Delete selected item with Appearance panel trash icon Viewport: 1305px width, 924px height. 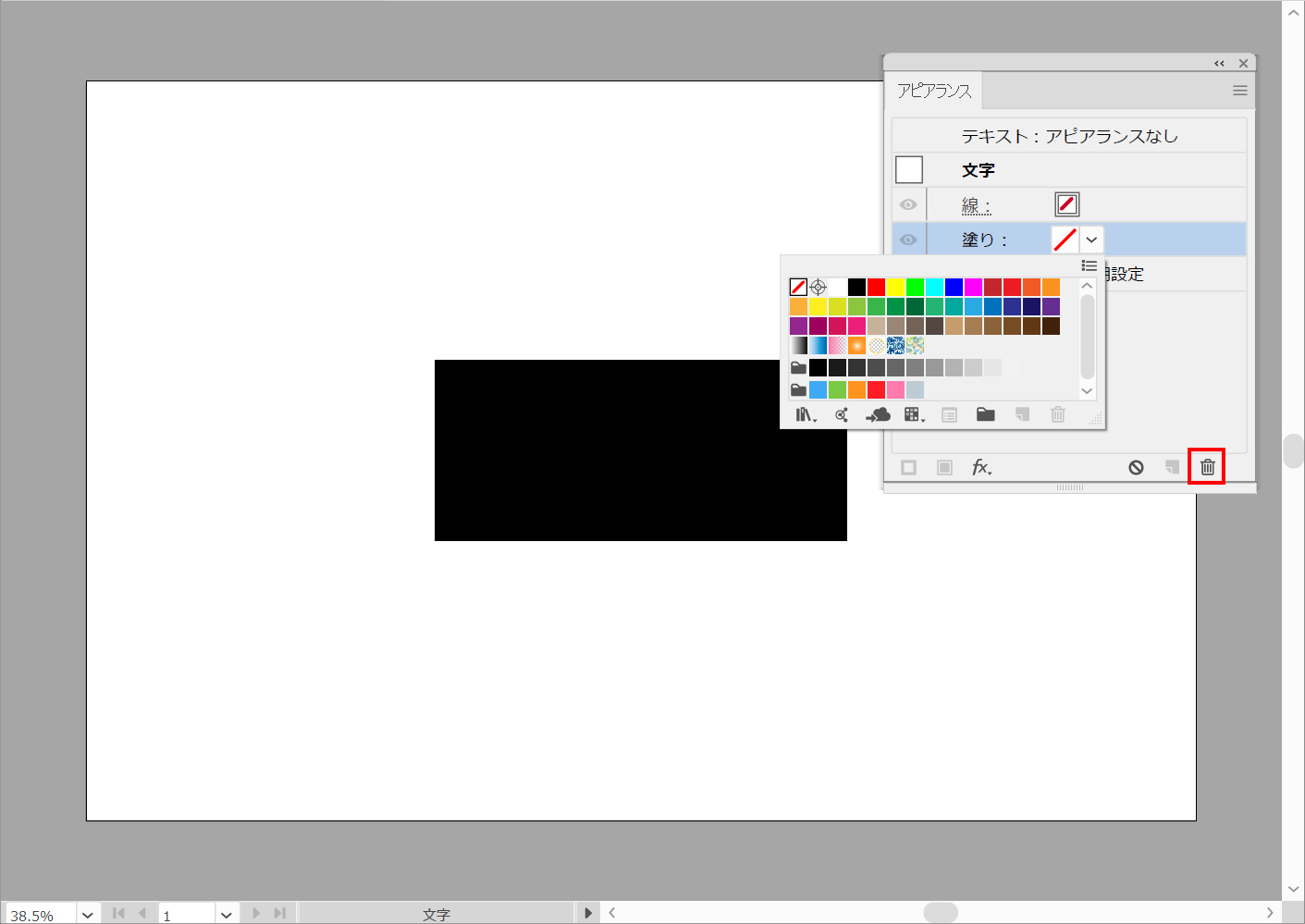pyautogui.click(x=1207, y=467)
